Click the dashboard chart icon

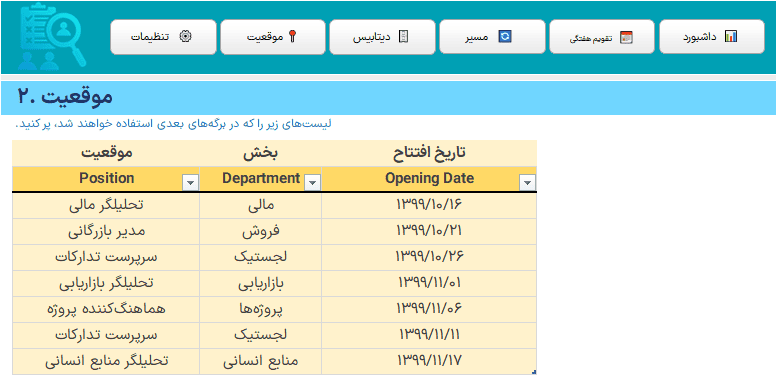tap(730, 37)
